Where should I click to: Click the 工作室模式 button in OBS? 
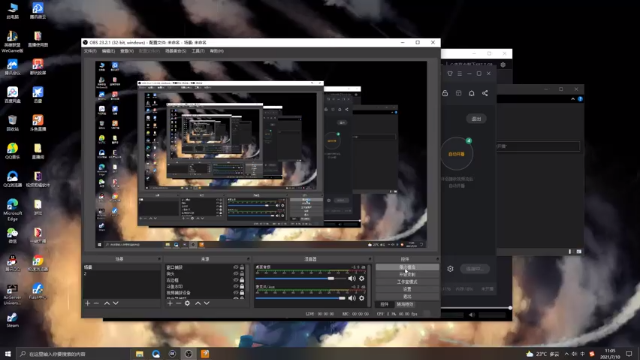pos(407,282)
